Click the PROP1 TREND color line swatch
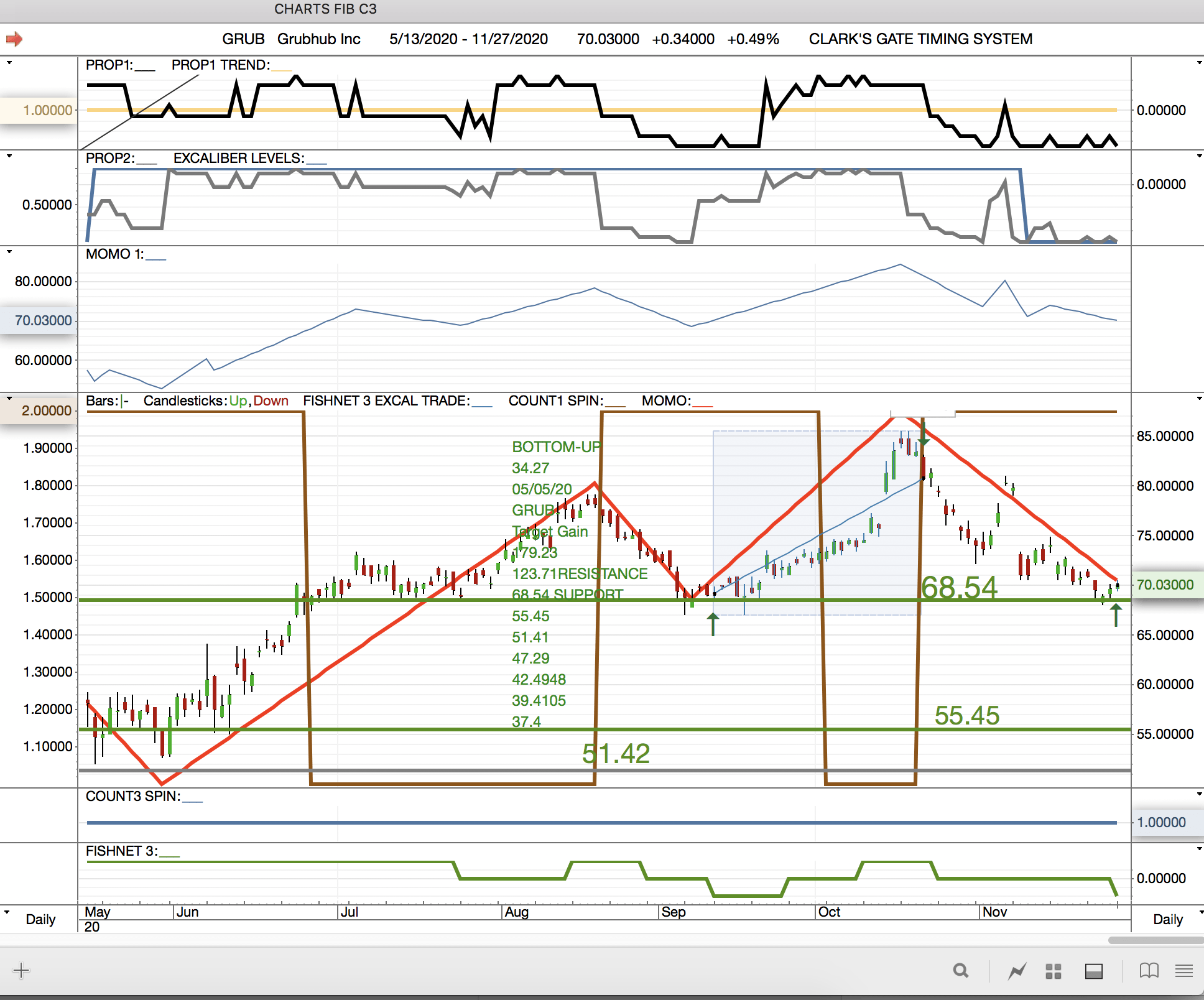The image size is (1204, 1000). [282, 70]
